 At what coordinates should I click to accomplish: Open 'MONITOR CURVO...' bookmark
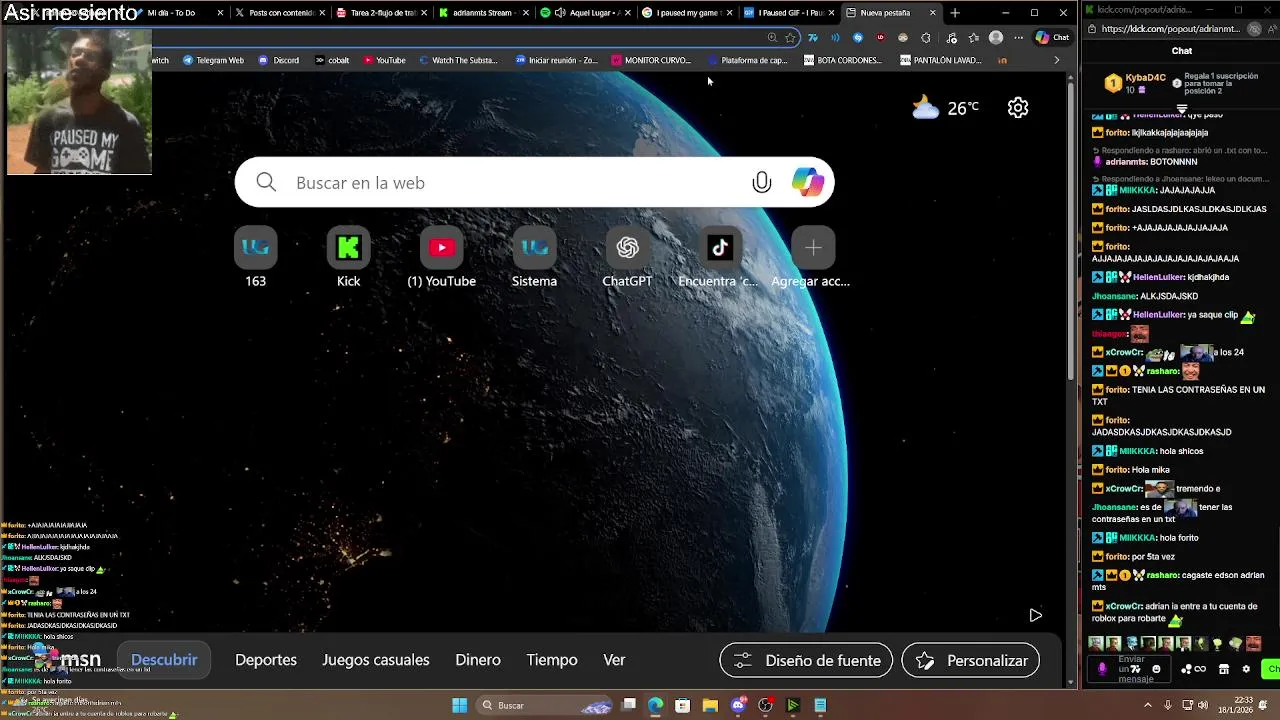[x=651, y=60]
